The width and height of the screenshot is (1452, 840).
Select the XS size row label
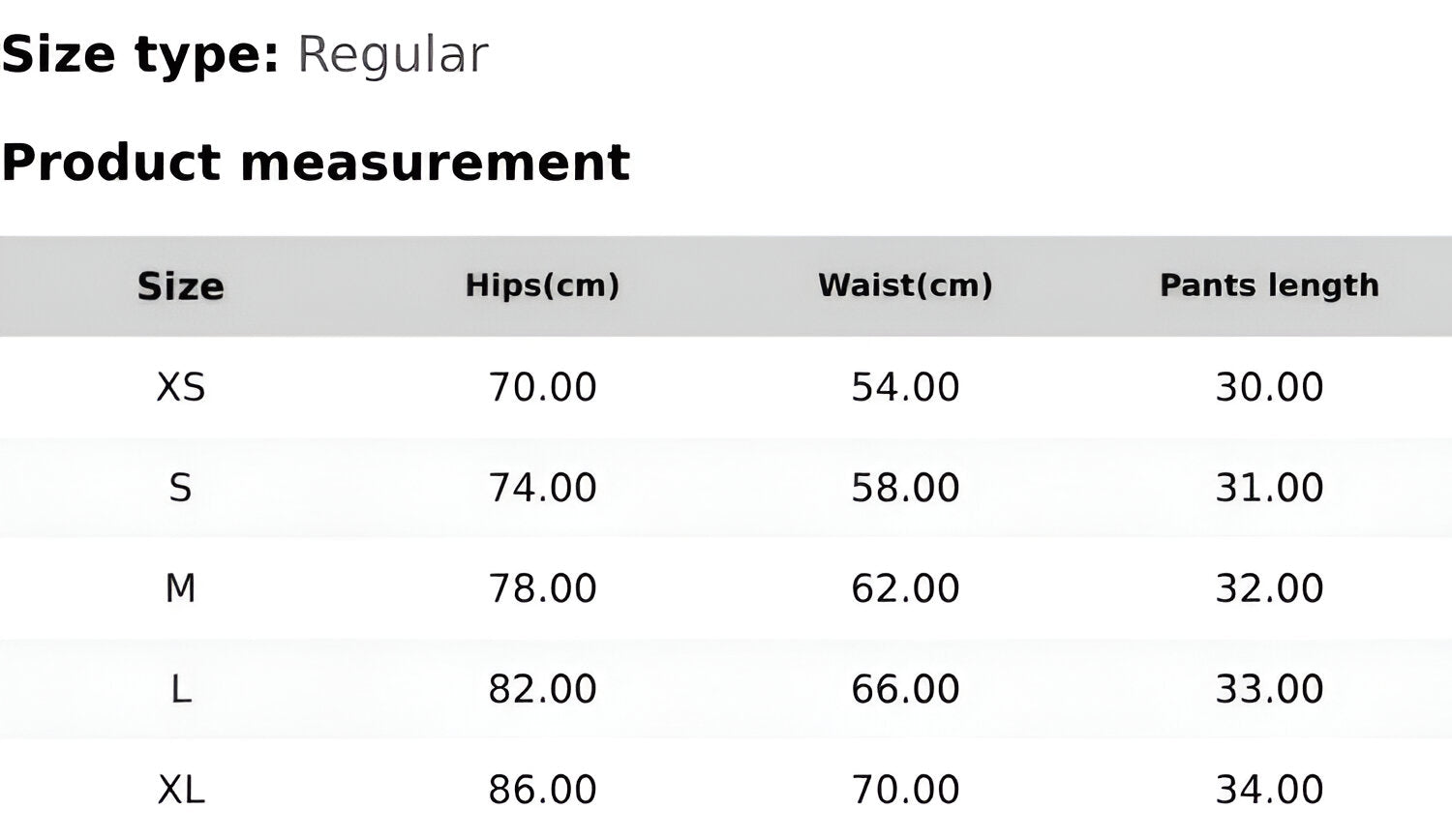tap(181, 387)
